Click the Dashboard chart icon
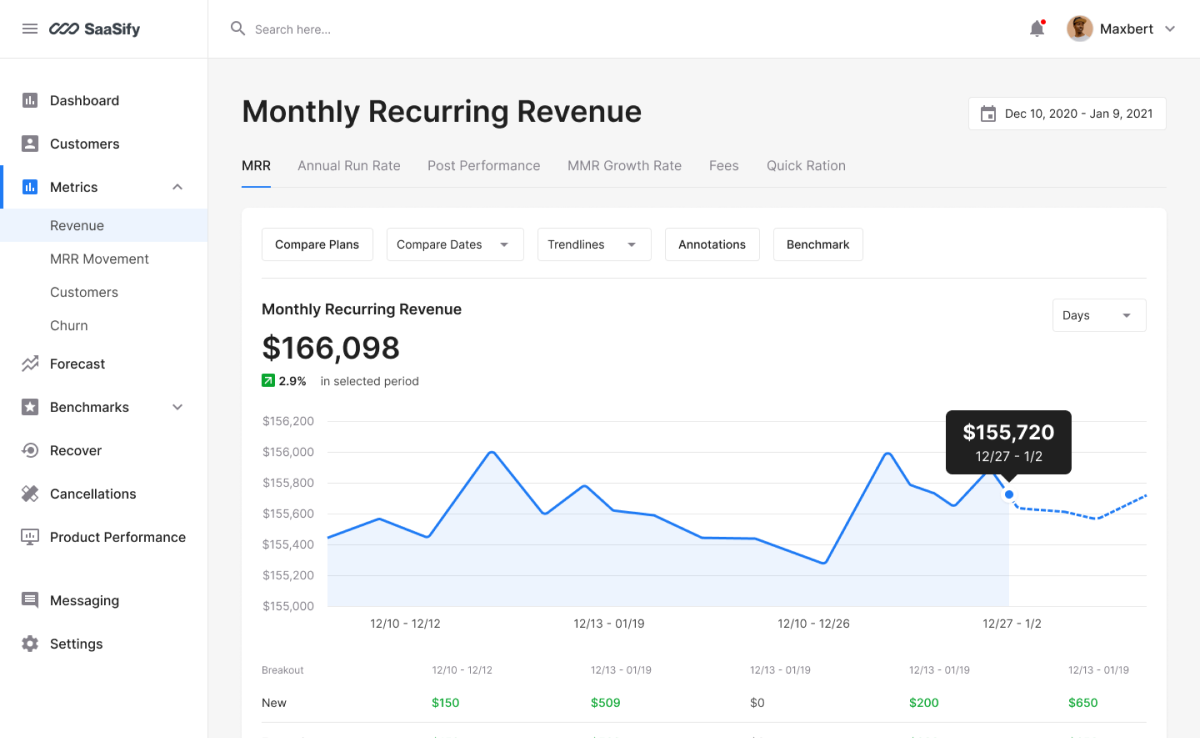Viewport: 1200px width, 738px height. pos(30,101)
